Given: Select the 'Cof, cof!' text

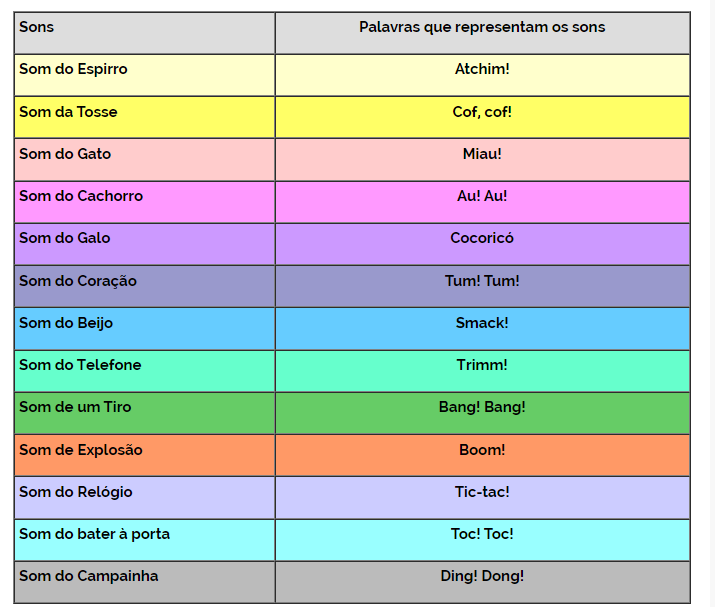Looking at the screenshot, I should pyautogui.click(x=482, y=112).
